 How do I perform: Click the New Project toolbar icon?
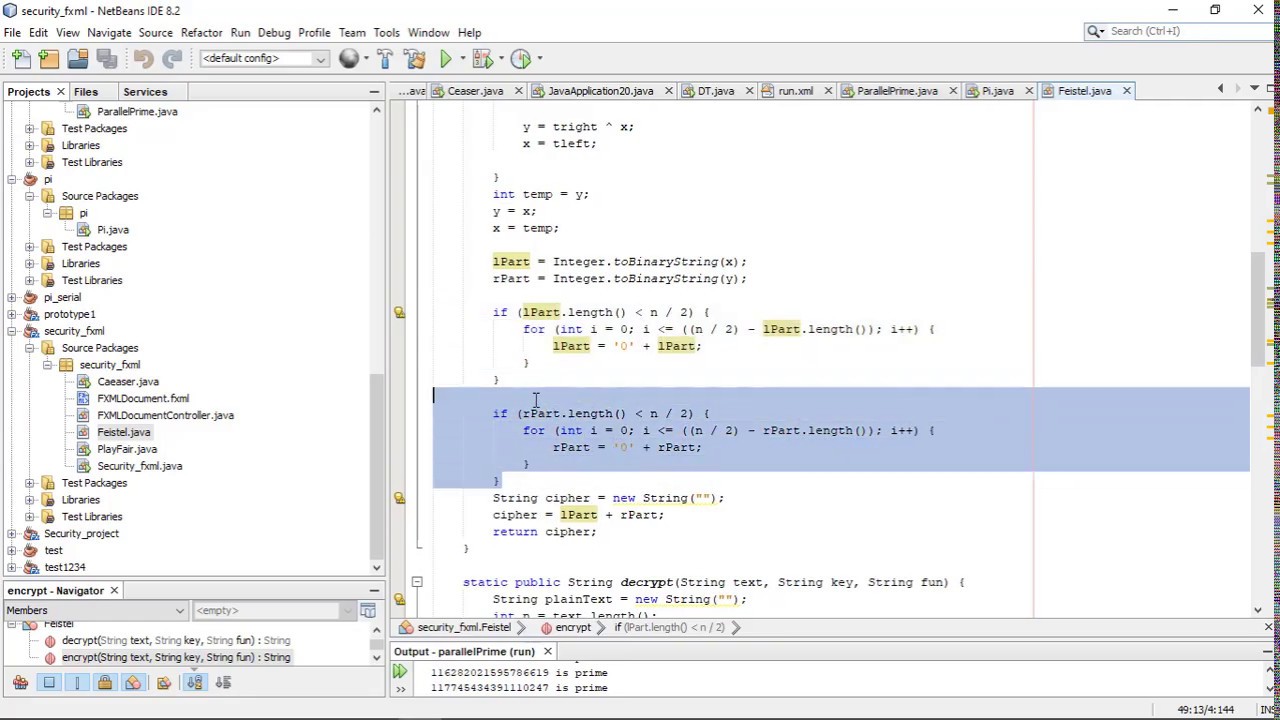point(48,59)
